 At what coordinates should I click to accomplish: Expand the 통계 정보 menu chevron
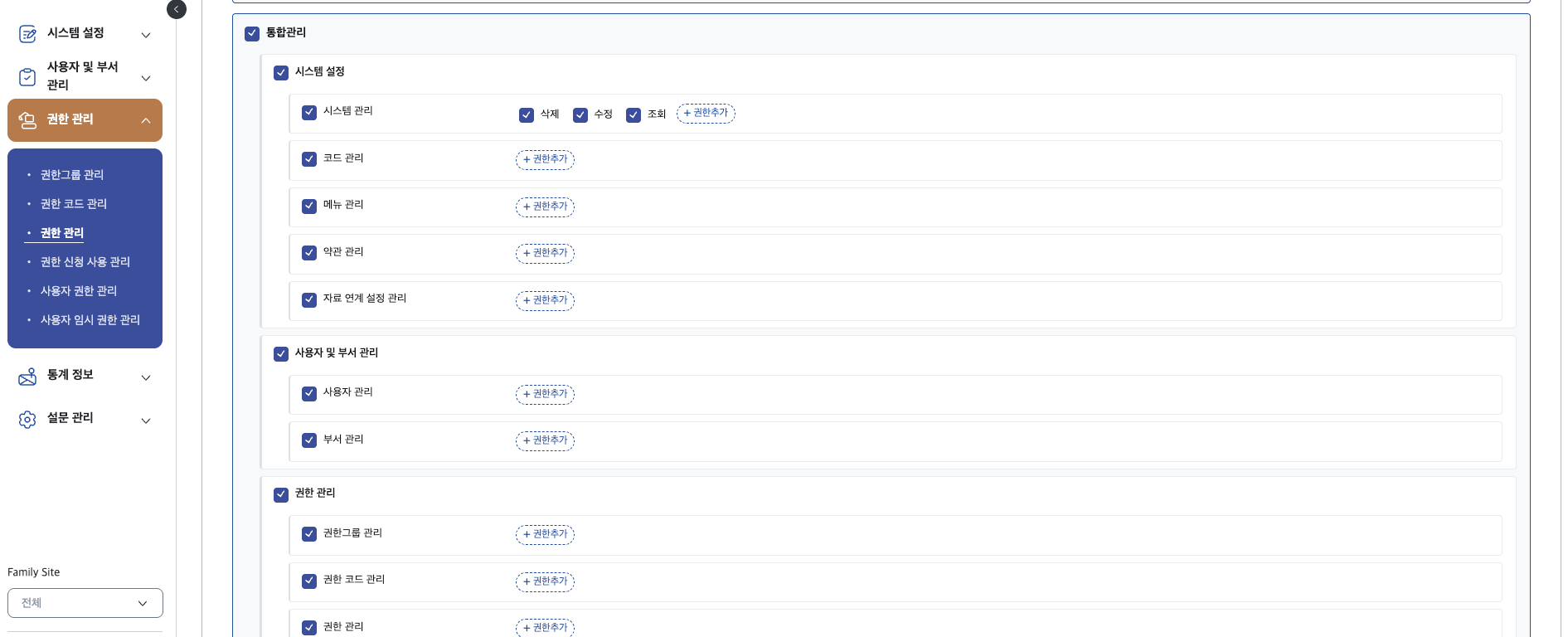point(146,377)
